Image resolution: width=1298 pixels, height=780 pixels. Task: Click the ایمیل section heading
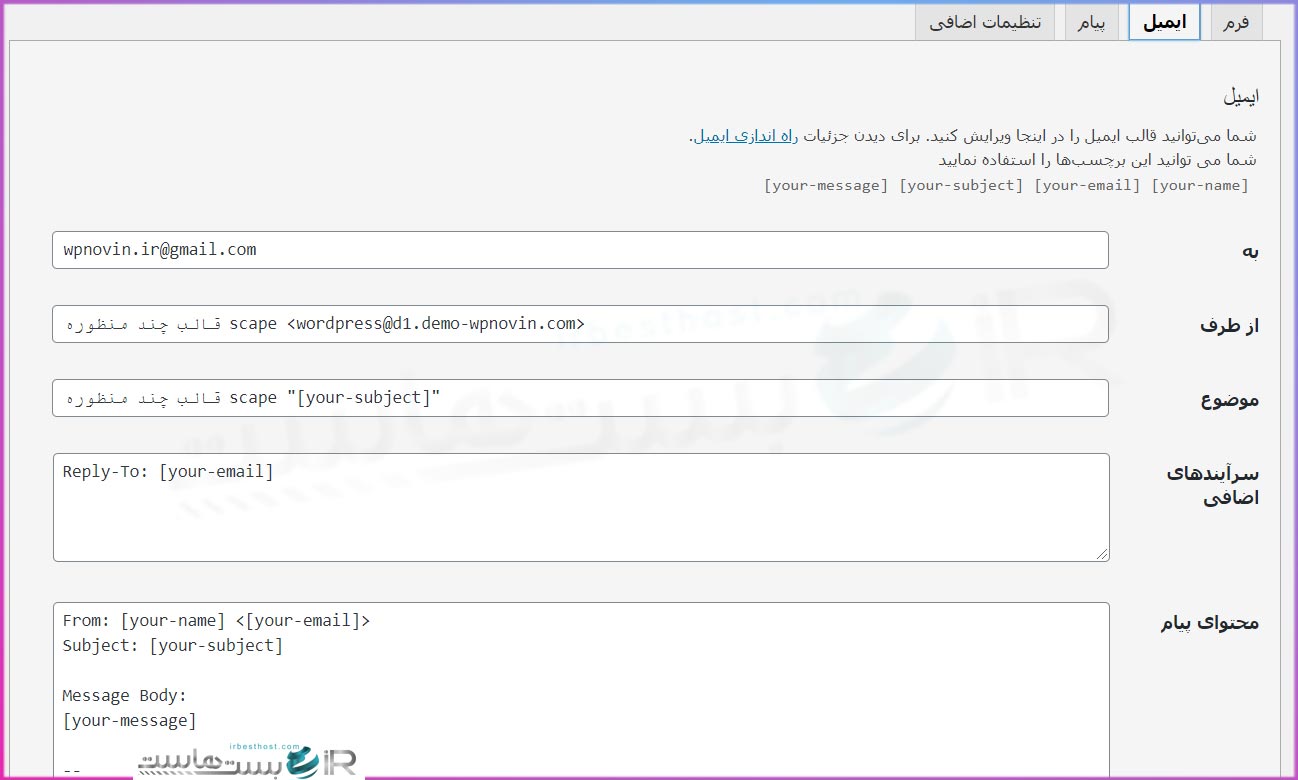(1241, 94)
